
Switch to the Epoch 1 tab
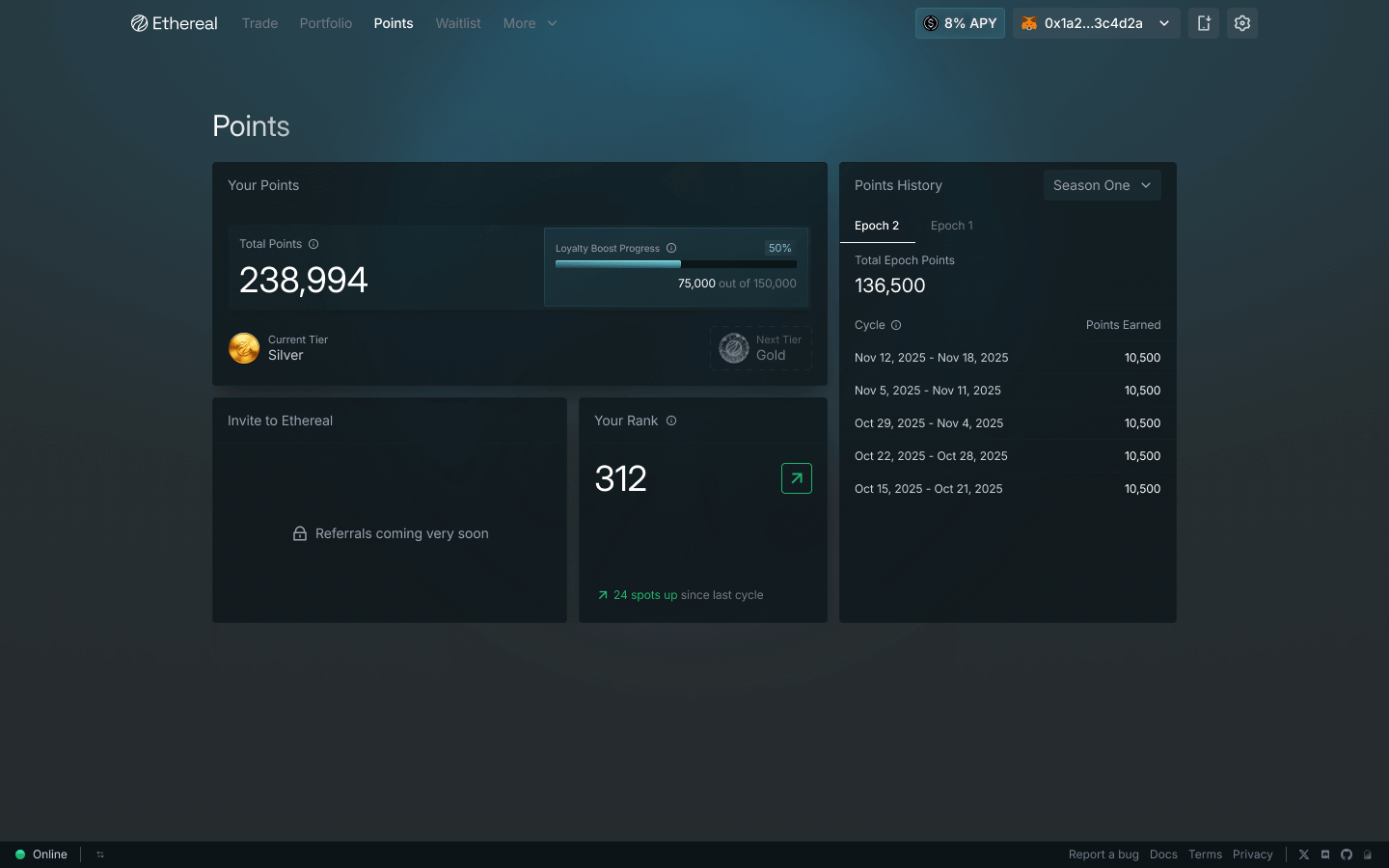952,225
